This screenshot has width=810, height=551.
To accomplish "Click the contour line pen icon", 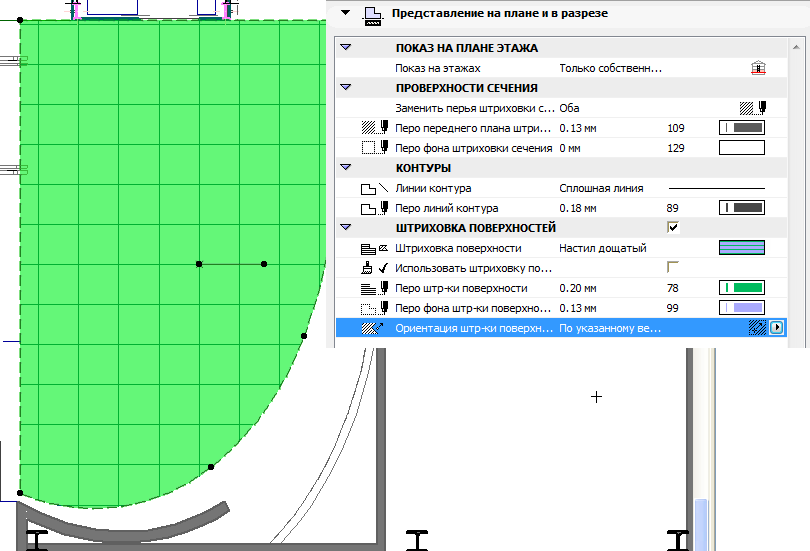I will tap(375, 208).
